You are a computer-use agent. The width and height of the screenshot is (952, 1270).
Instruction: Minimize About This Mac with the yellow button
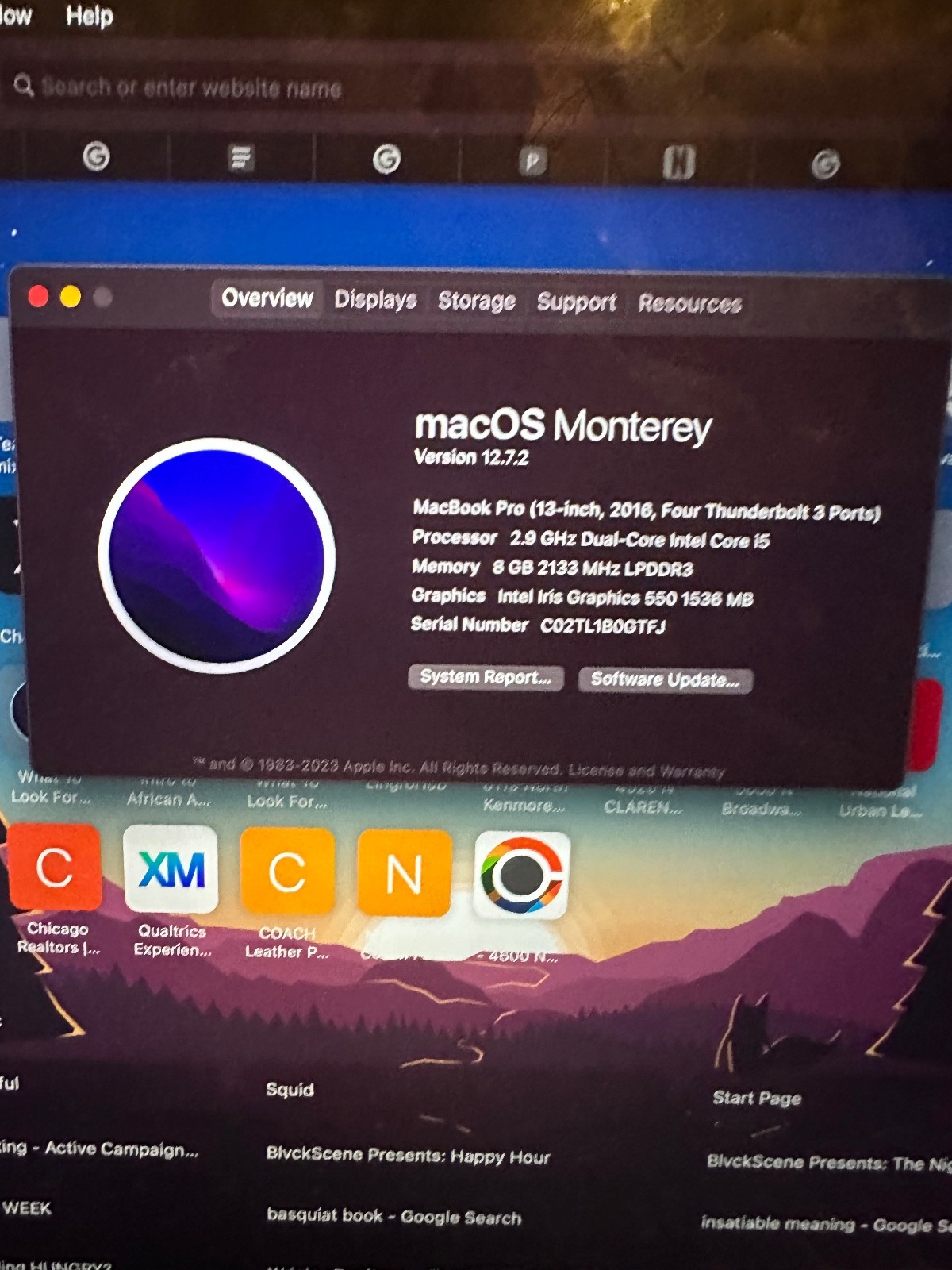click(x=71, y=297)
